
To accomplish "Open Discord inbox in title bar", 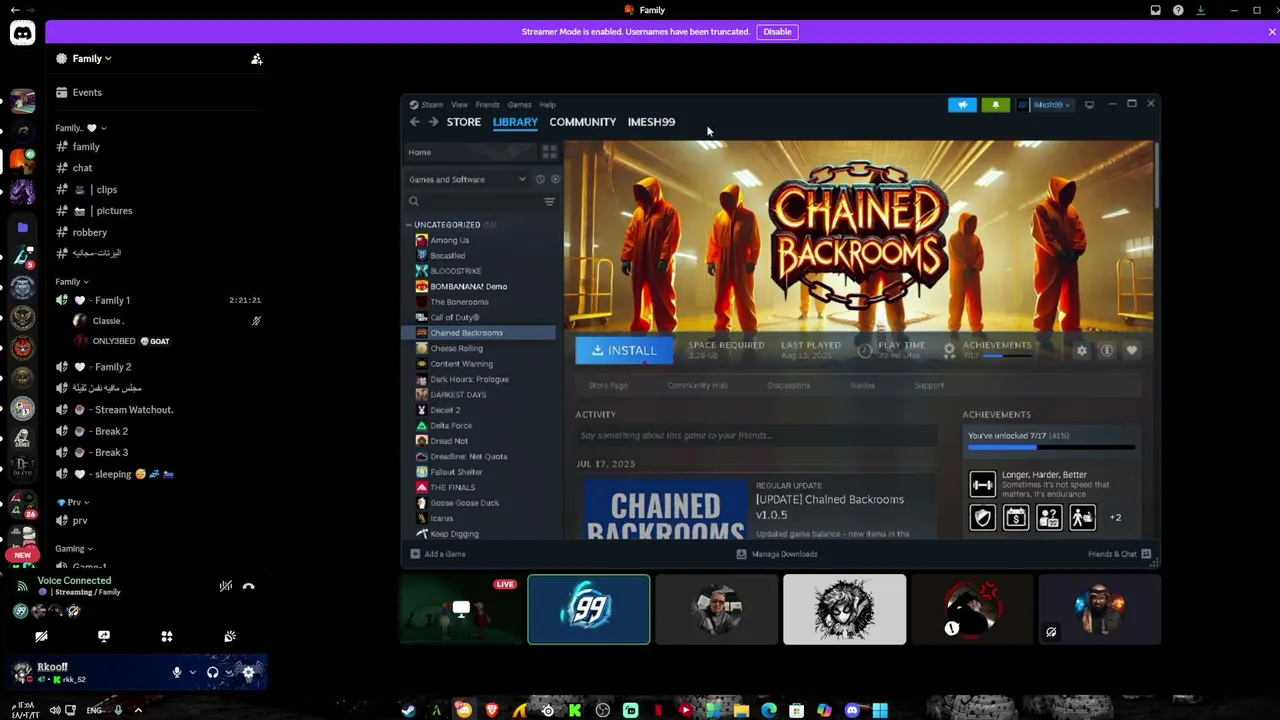I will point(1156,10).
